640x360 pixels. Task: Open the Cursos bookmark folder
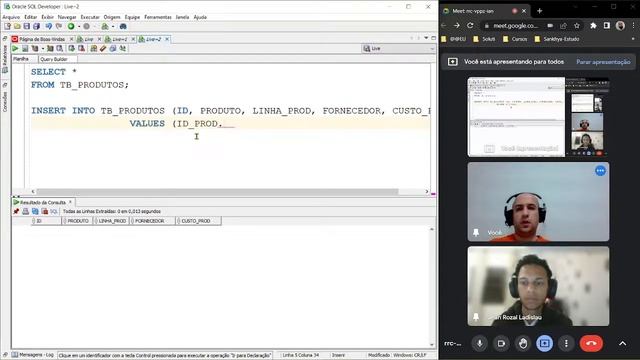[x=515, y=39]
